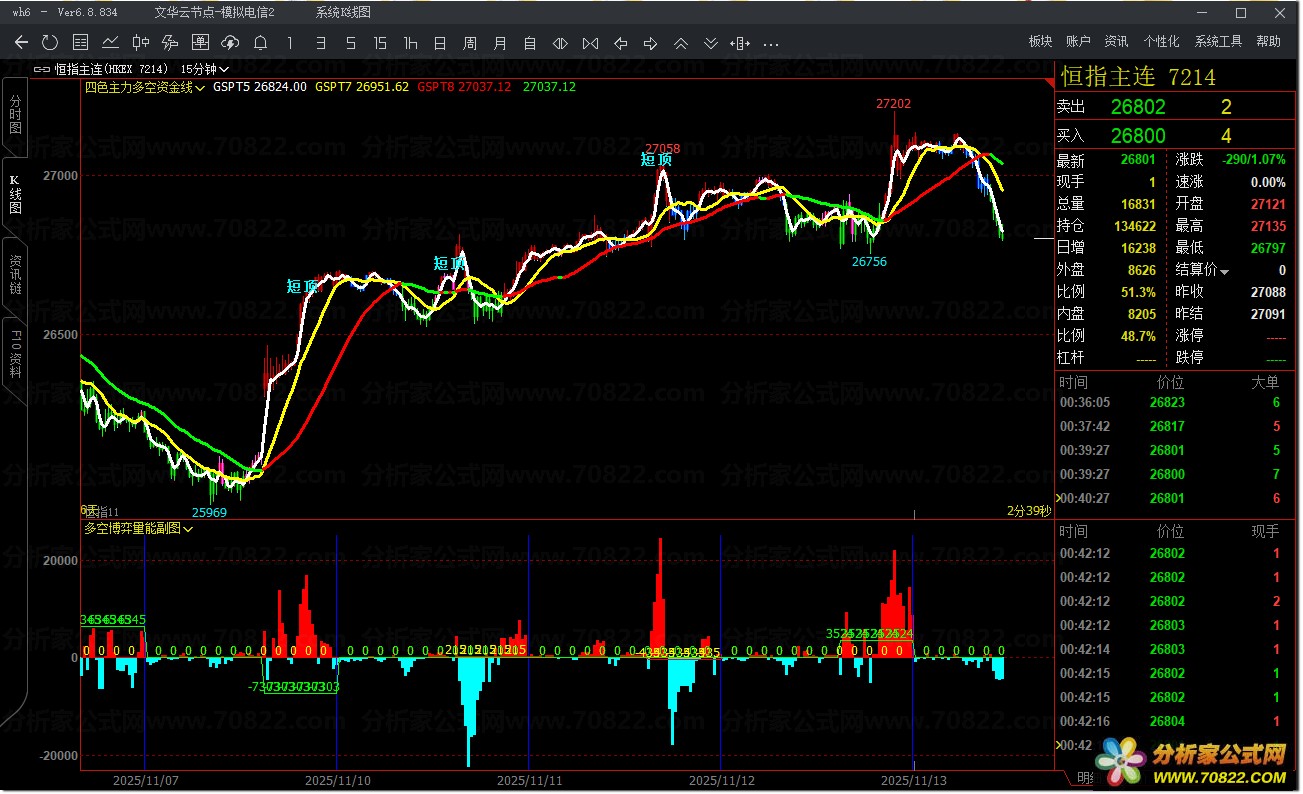Select the 1h period button
This screenshot has height=794, width=1303.
pos(410,42)
